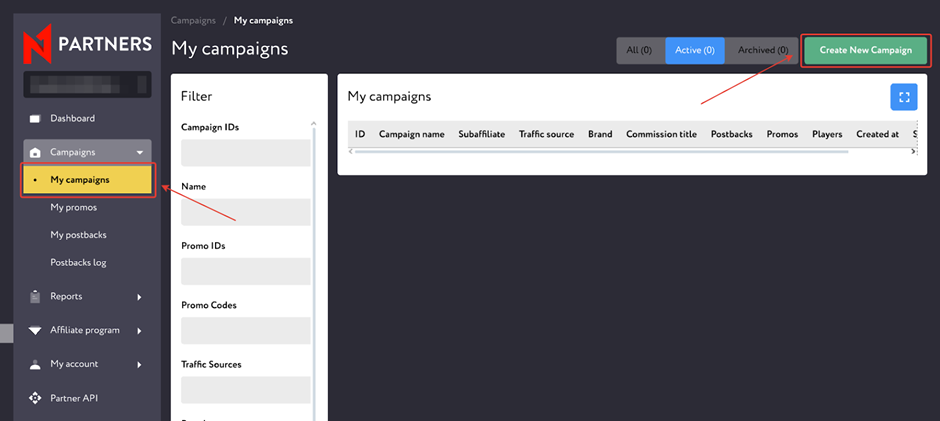Collapse the Campaigns menu arrow

(x=139, y=153)
